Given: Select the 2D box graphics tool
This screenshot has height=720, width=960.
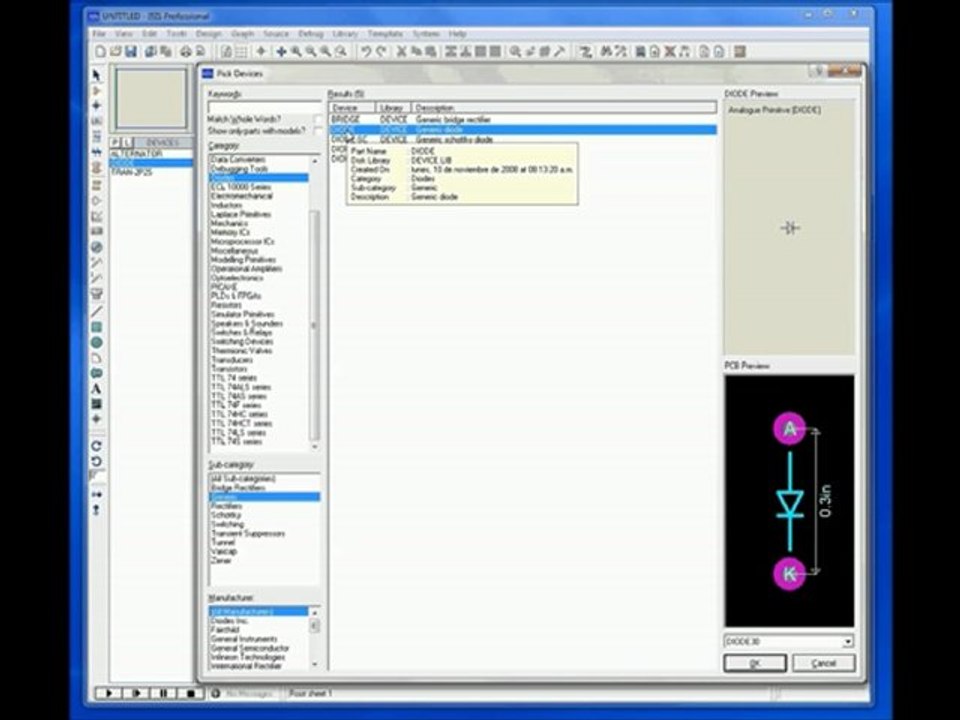Looking at the screenshot, I should pyautogui.click(x=96, y=328).
